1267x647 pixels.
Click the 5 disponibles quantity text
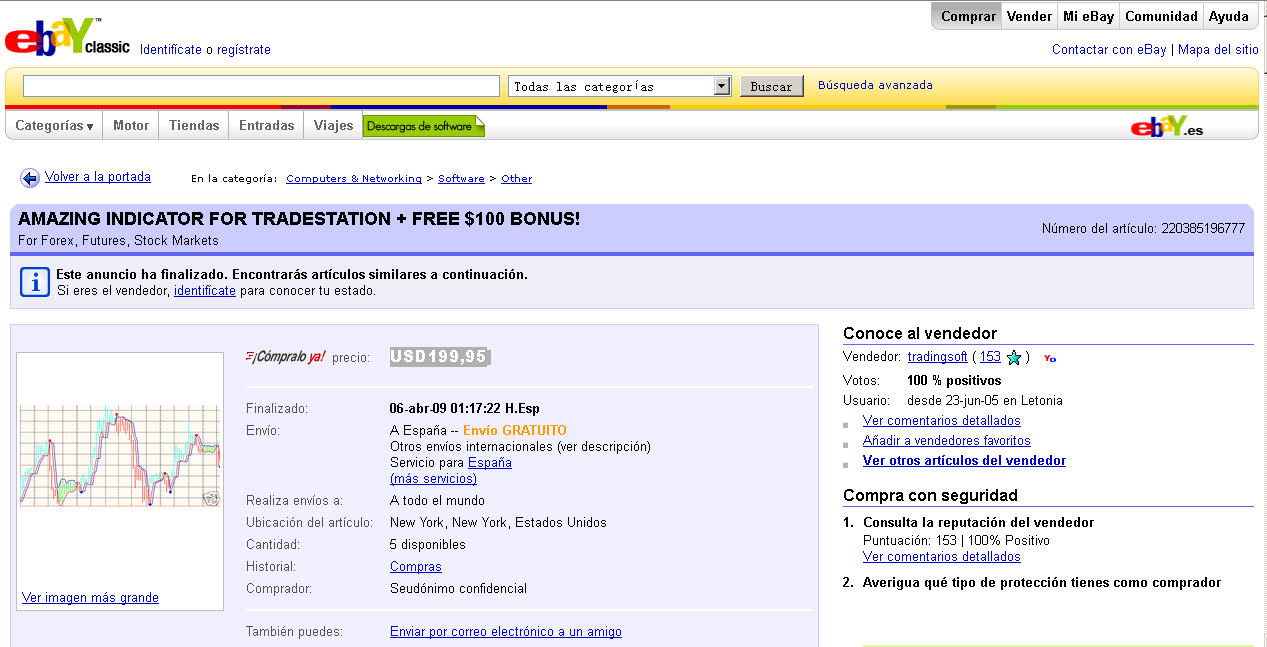click(428, 545)
